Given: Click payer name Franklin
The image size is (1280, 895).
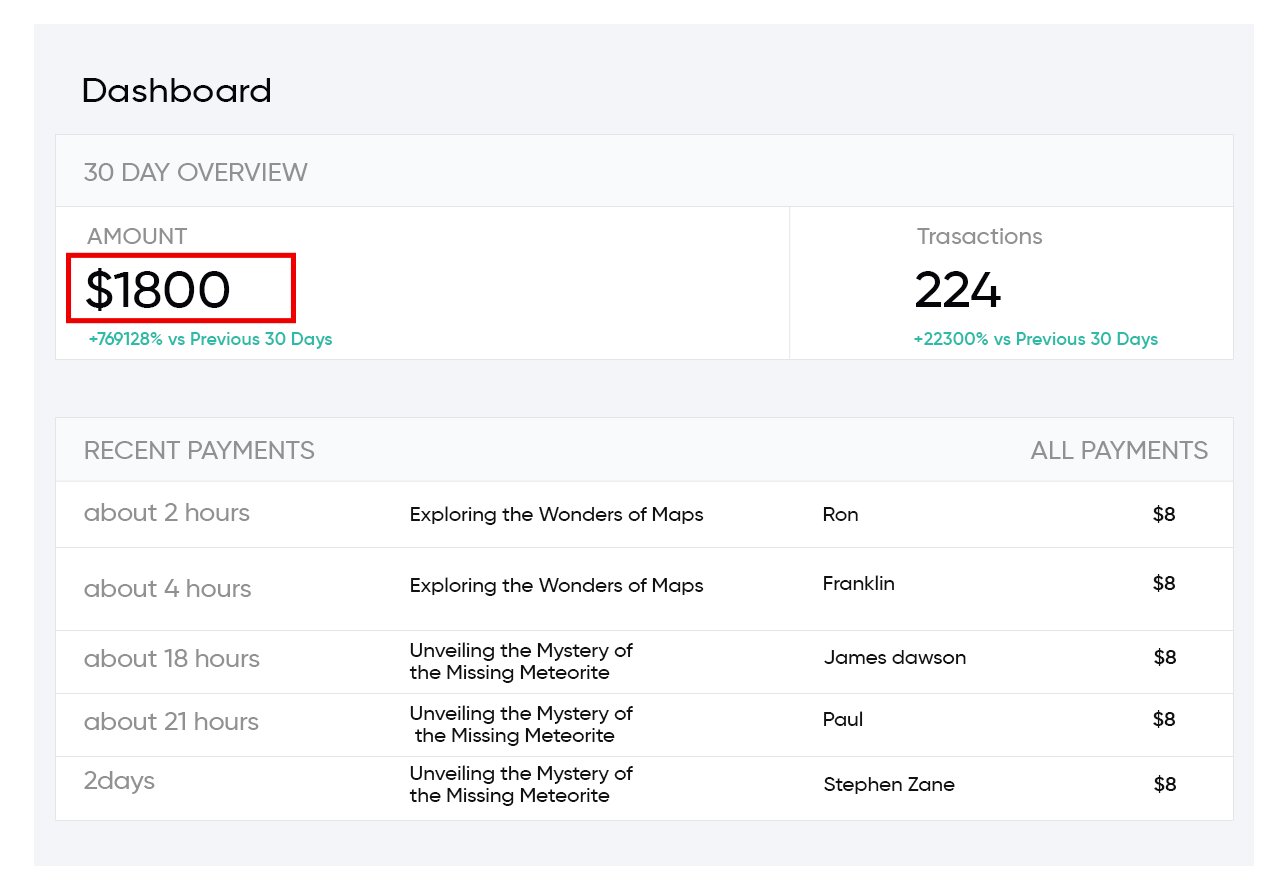Looking at the screenshot, I should [x=858, y=584].
